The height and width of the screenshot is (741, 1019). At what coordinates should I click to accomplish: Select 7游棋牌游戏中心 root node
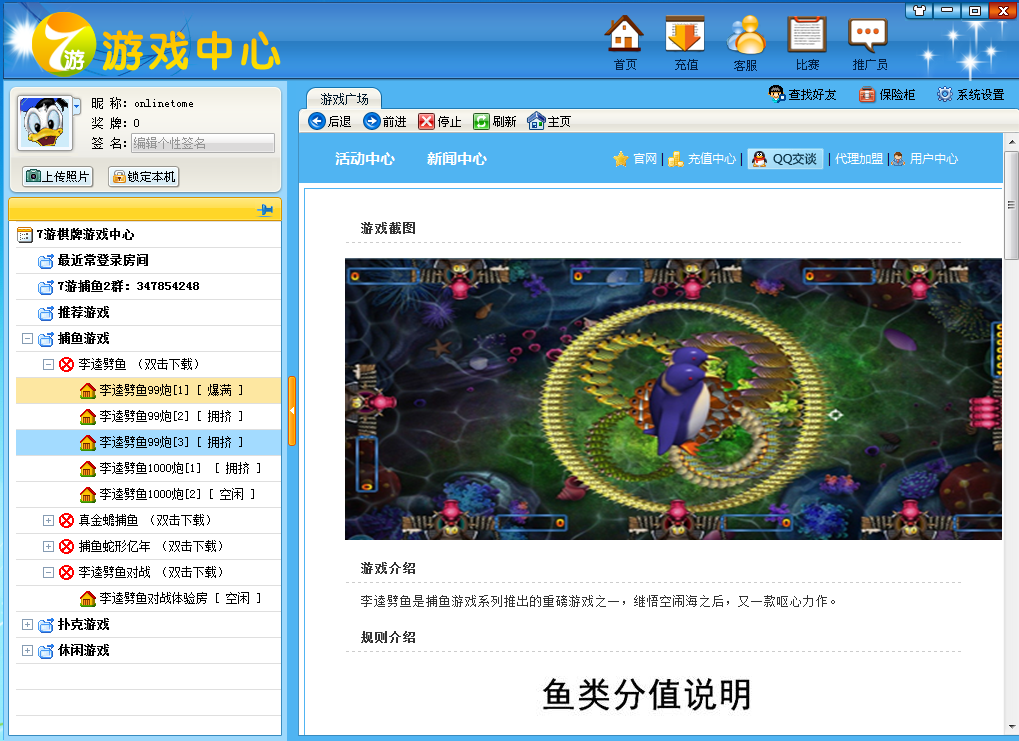148,234
